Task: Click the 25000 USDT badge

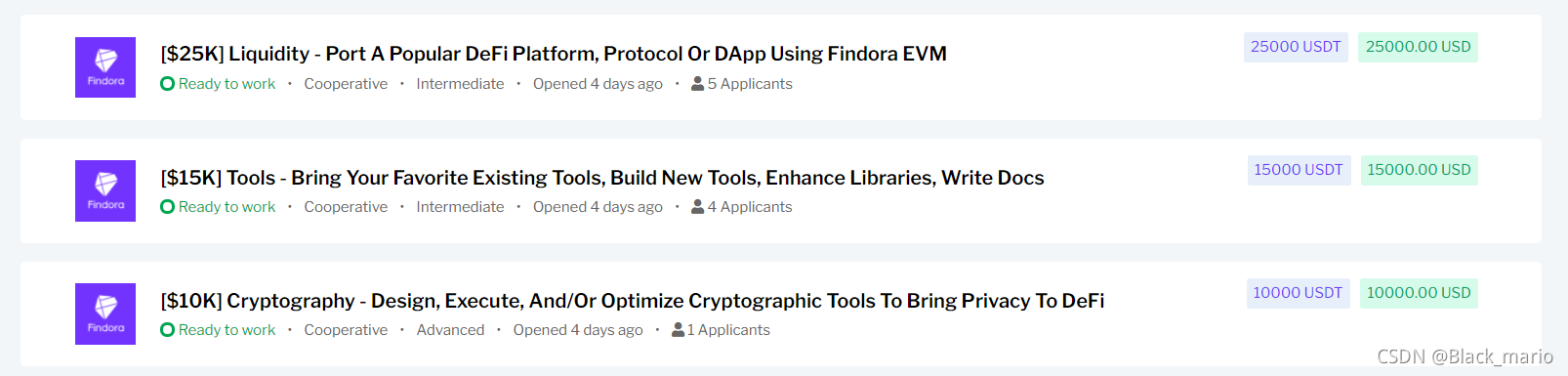Action: (x=1296, y=47)
